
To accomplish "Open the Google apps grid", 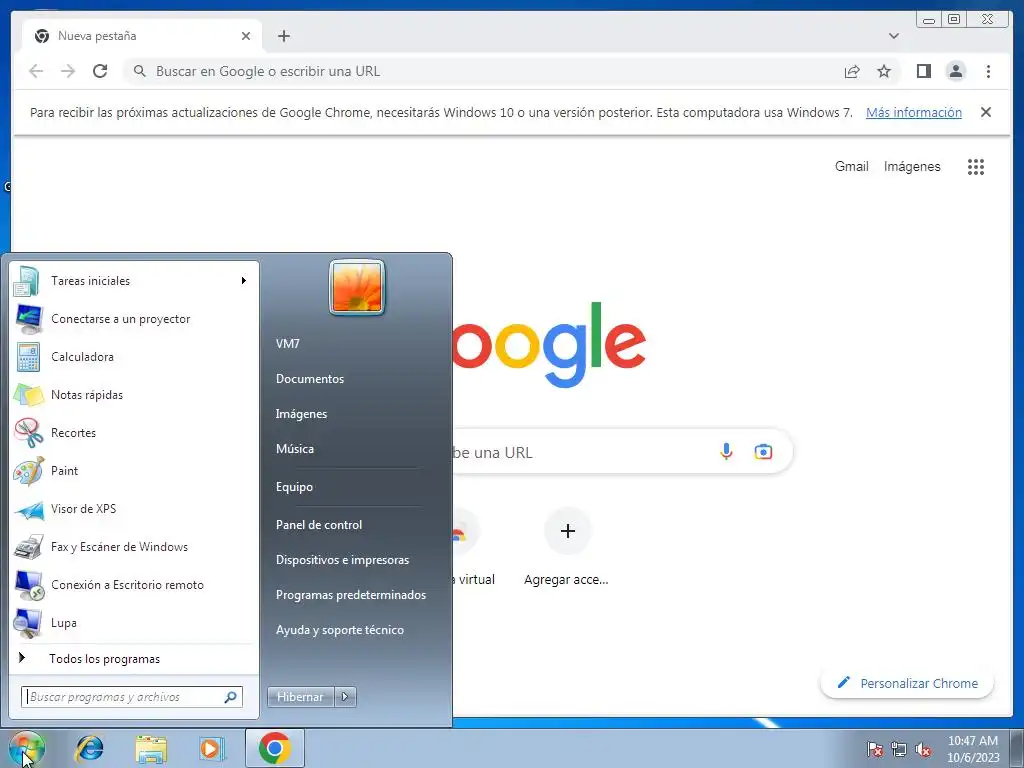I will pos(976,167).
